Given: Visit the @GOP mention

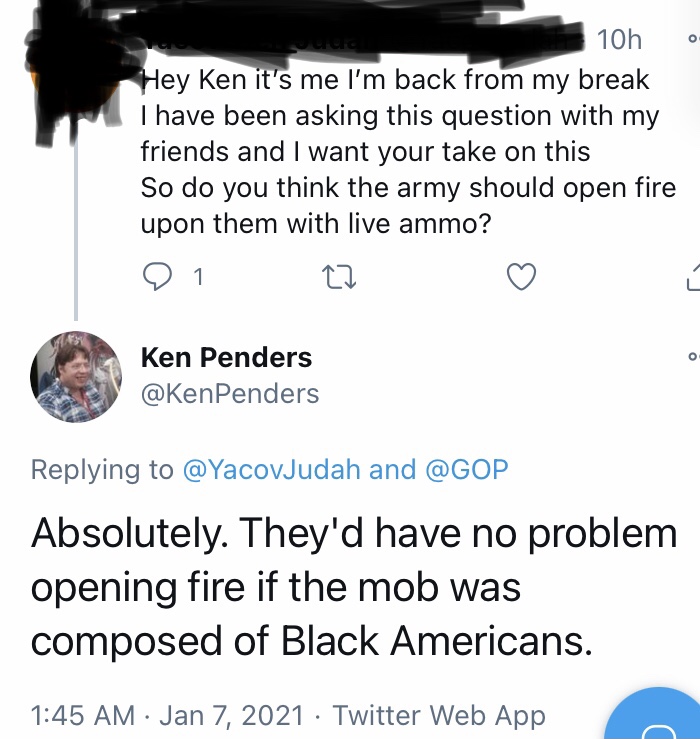Looking at the screenshot, I should (467, 469).
